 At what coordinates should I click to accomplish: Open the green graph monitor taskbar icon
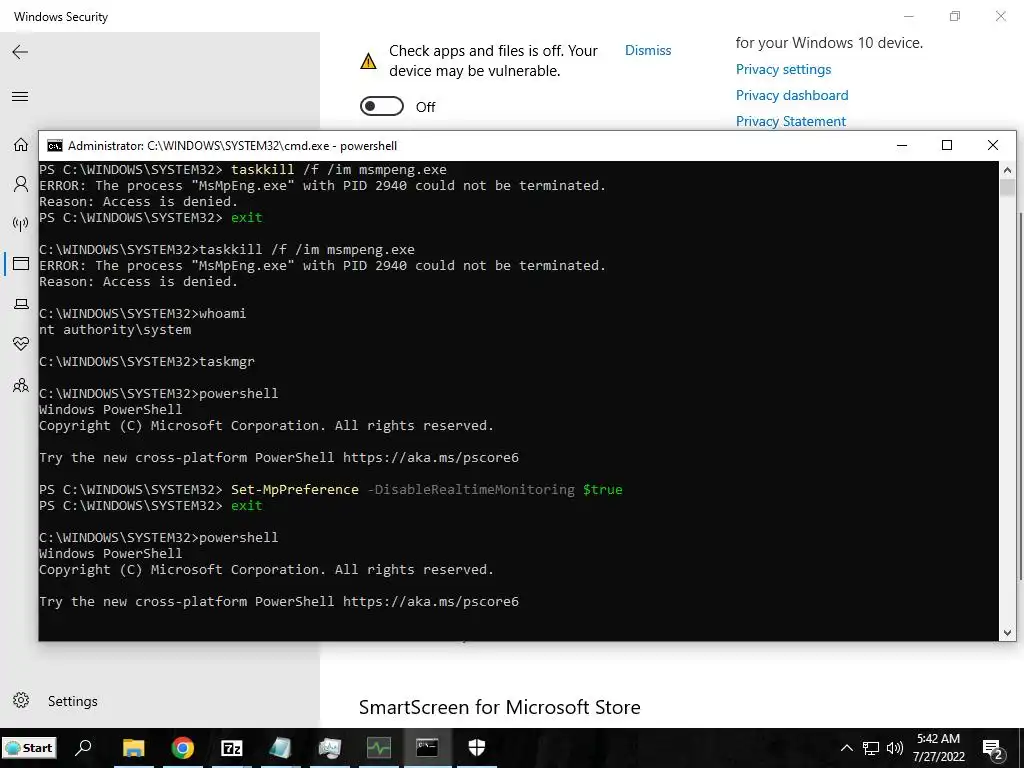coord(379,748)
